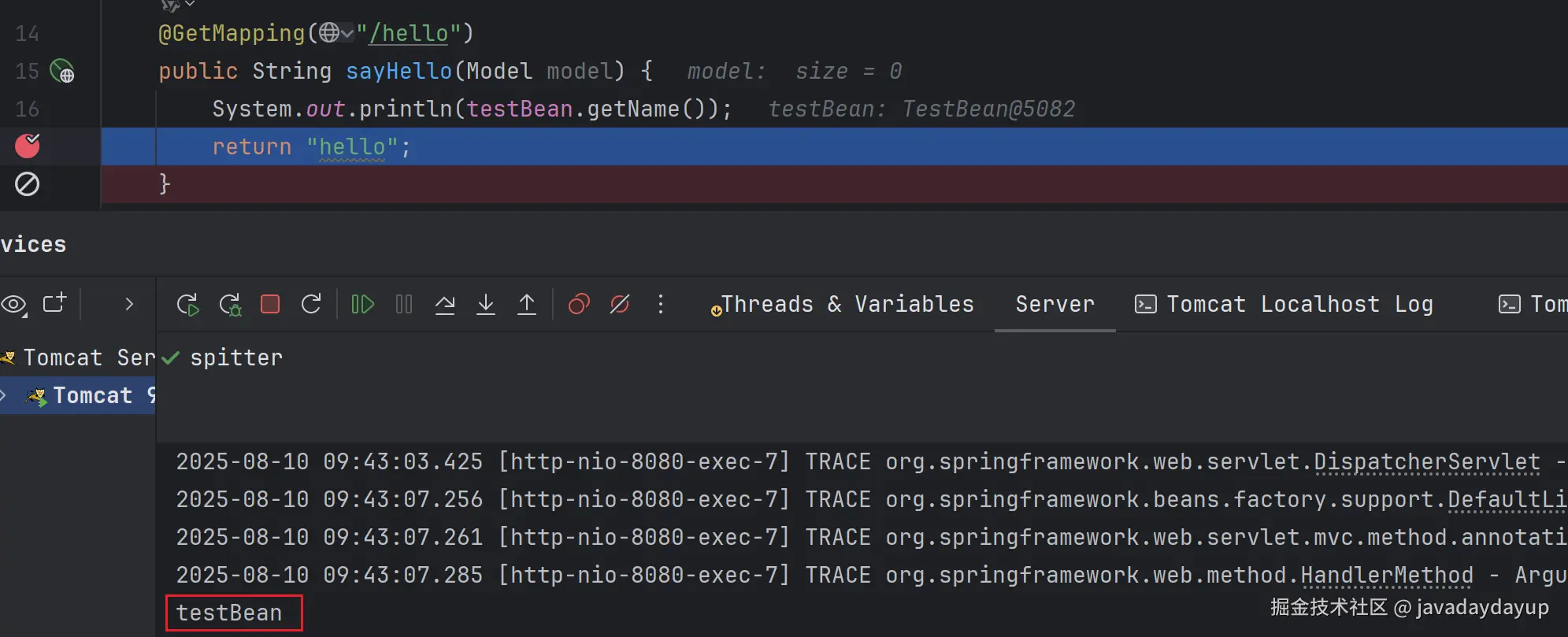This screenshot has width=1568, height=637.
Task: Open the /hello mapping link
Action: pyautogui.click(x=409, y=33)
